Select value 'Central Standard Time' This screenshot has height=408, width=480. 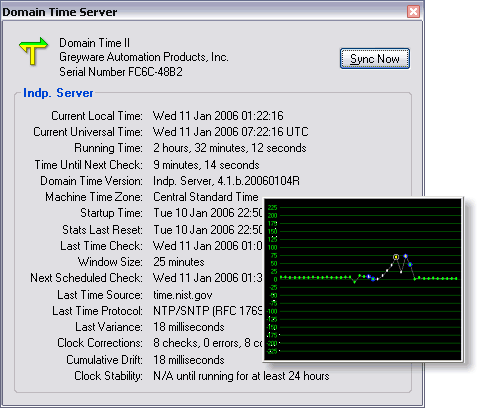pyautogui.click(x=206, y=197)
